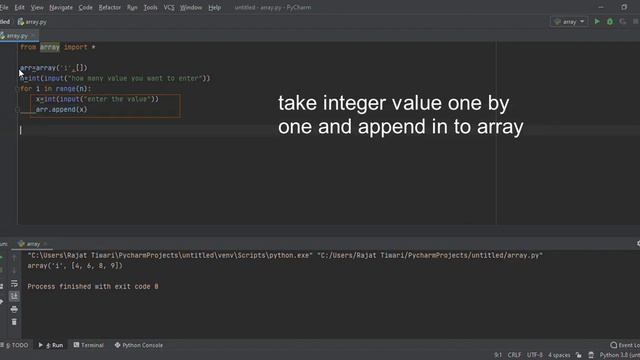Open the Window menu
This screenshot has width=640, height=360.
(x=191, y=7)
